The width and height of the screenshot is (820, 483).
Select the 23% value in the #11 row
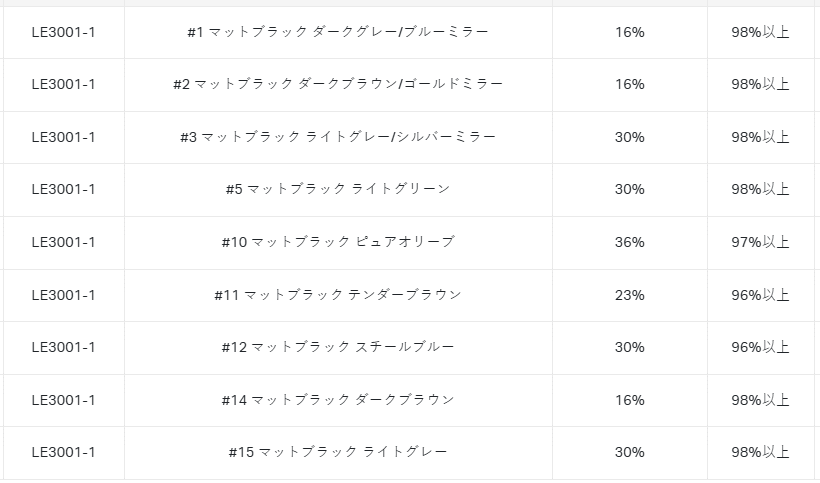coord(630,295)
